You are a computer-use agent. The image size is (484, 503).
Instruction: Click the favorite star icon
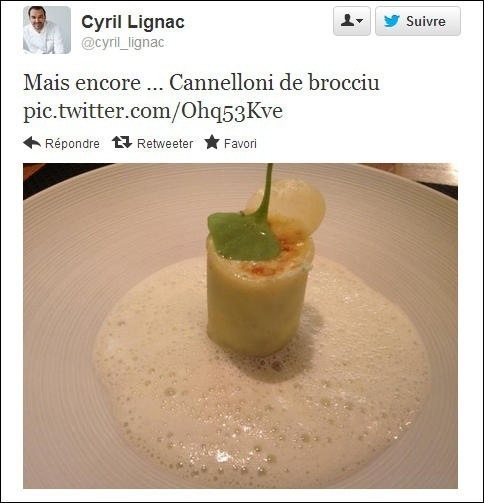pos(212,142)
